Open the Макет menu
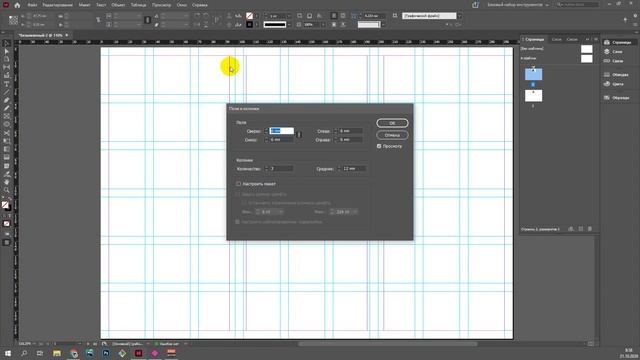 84,5
